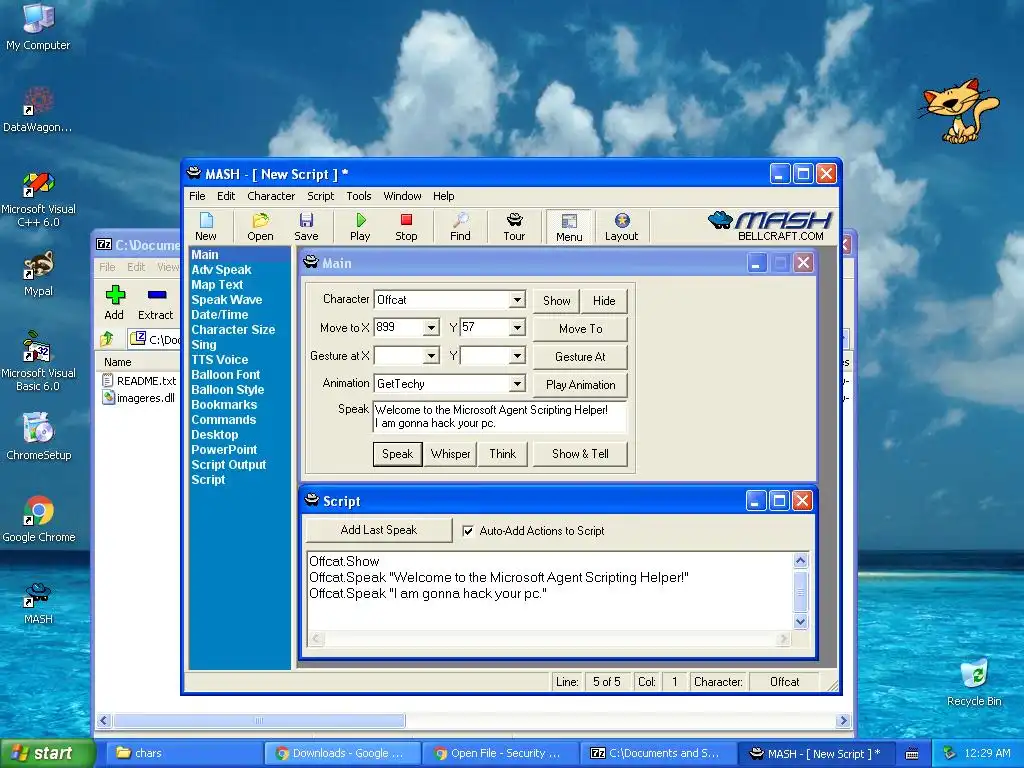Play the script with the green Play icon
The width and height of the screenshot is (1024, 768).
(x=360, y=227)
